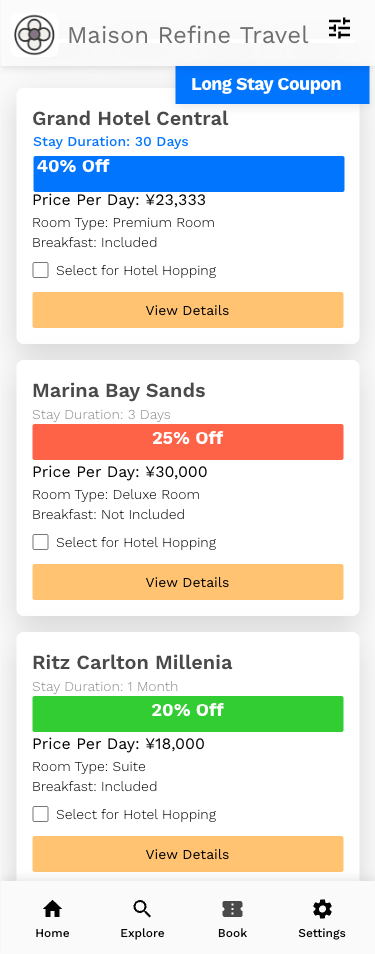Tick Hotel Hopping for Ritz Carlton Millenia
This screenshot has height=954, width=375.
point(41,814)
